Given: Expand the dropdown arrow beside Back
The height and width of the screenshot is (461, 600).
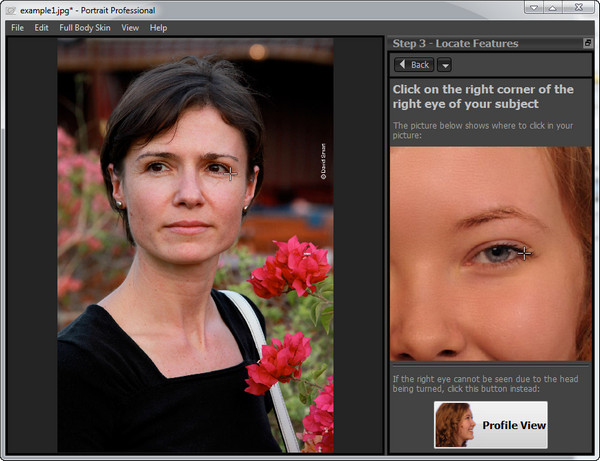Looking at the screenshot, I should [445, 65].
